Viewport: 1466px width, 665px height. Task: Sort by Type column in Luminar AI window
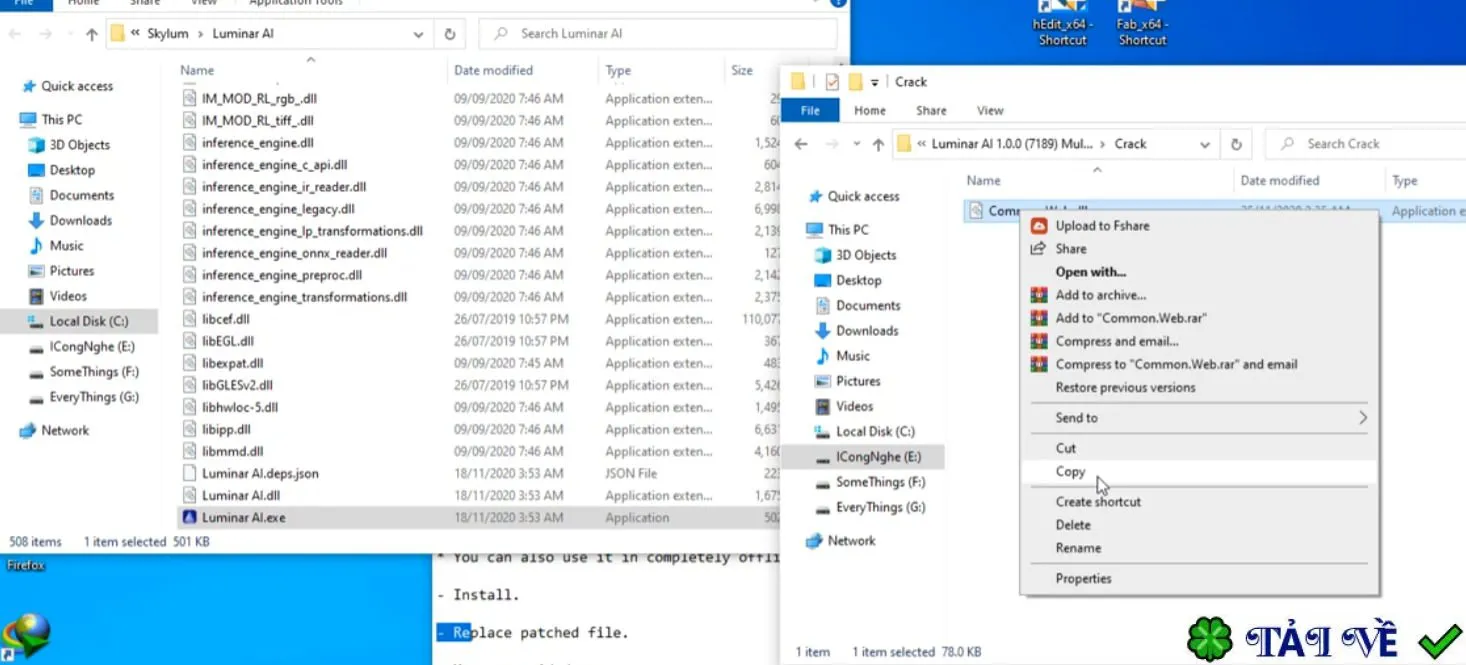point(618,71)
